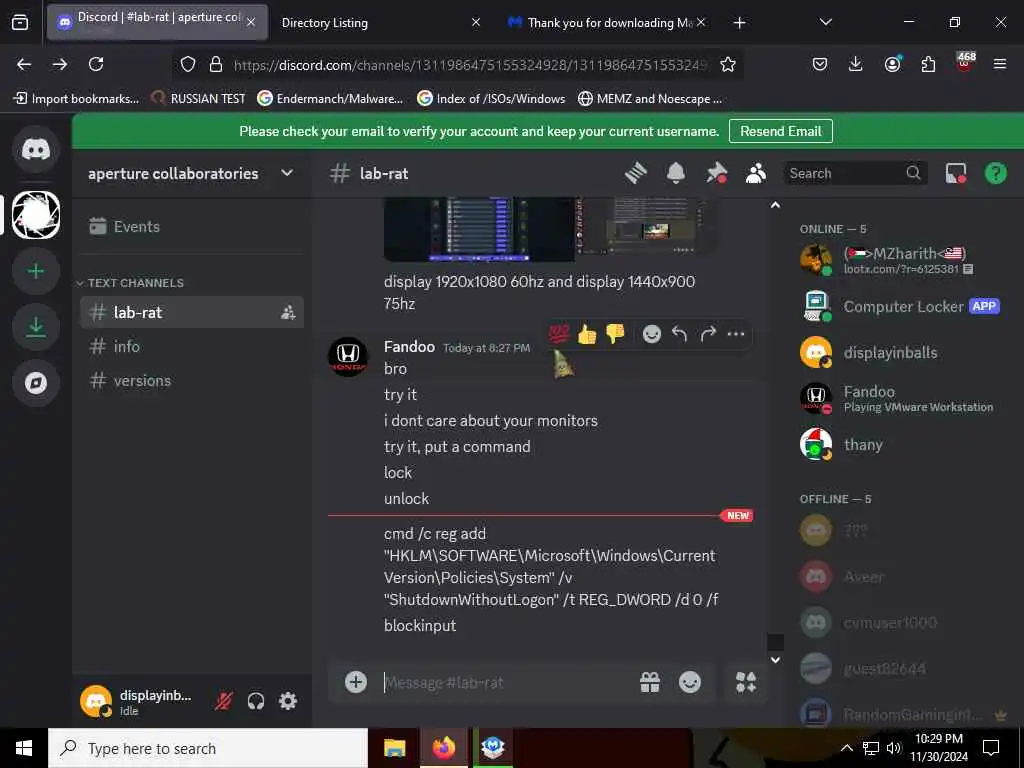The height and width of the screenshot is (768, 1024).
Task: Toggle member list icon
Action: tap(756, 173)
